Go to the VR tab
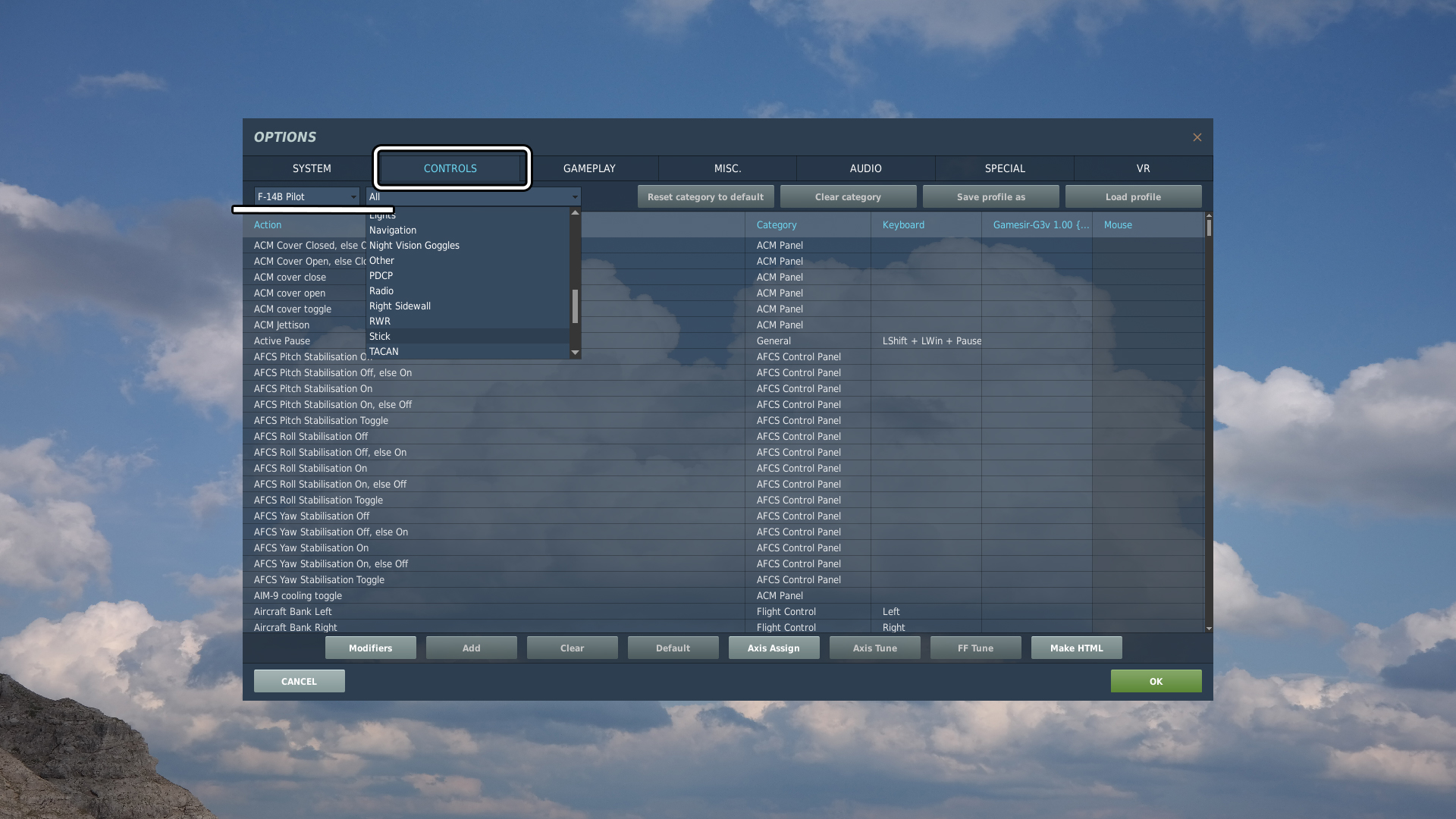The image size is (1456, 819). point(1143,168)
